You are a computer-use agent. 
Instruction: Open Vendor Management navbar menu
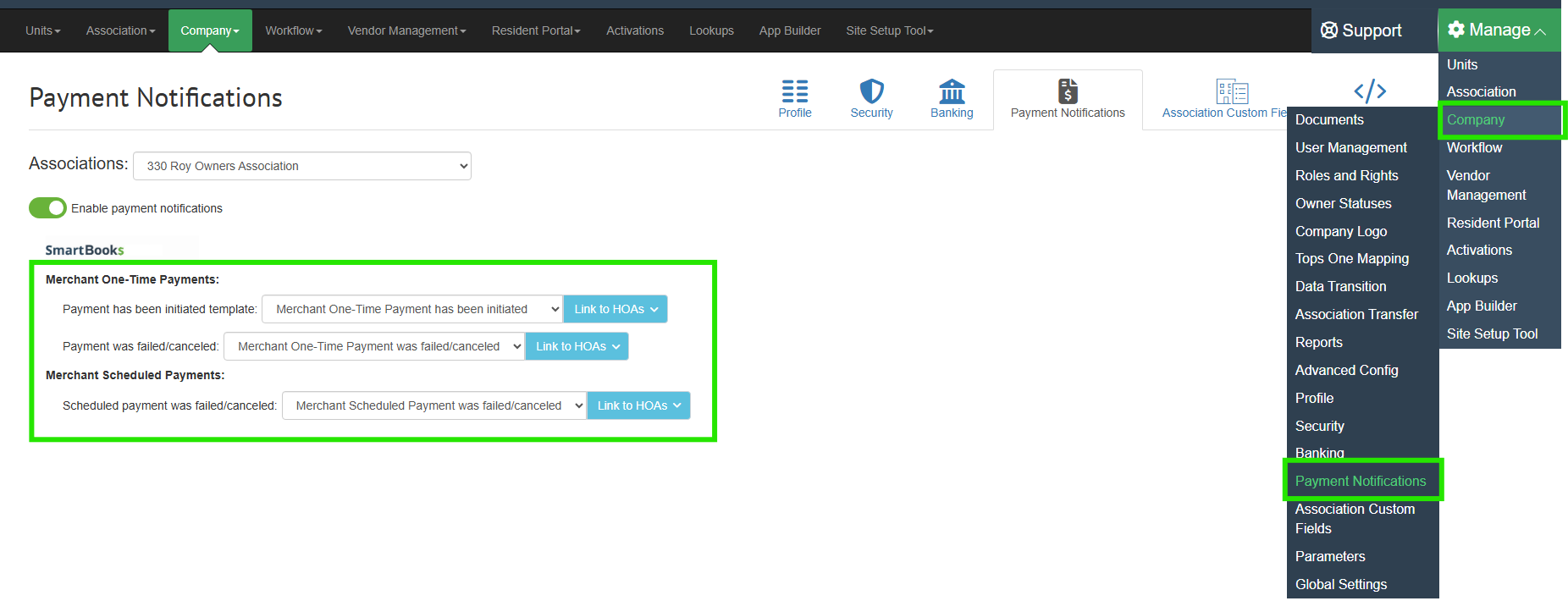pyautogui.click(x=406, y=30)
